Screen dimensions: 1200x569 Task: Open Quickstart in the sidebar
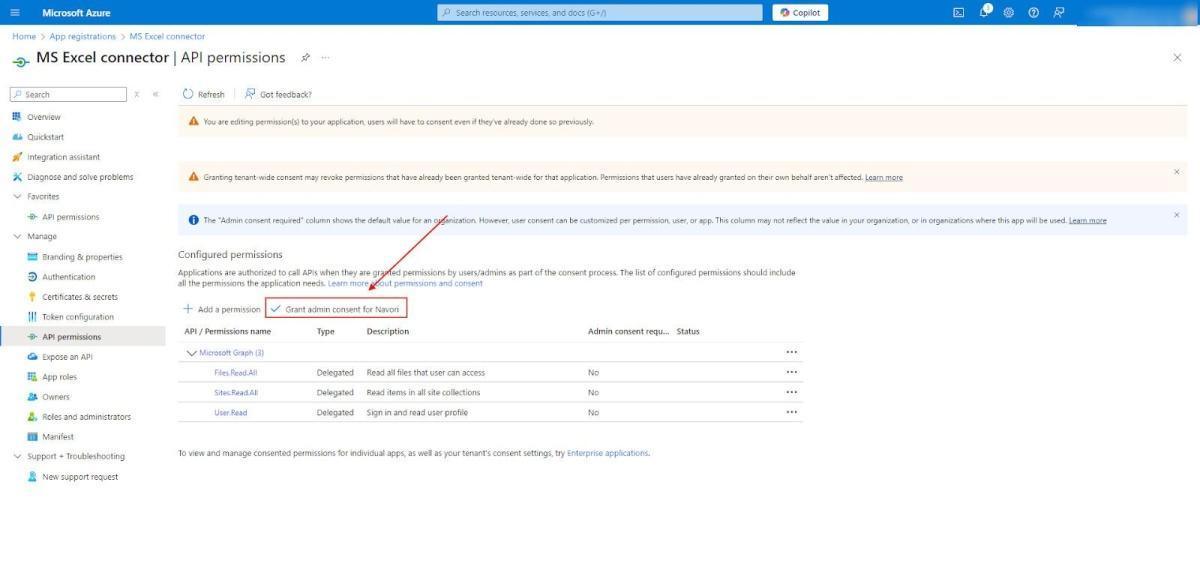coord(45,137)
